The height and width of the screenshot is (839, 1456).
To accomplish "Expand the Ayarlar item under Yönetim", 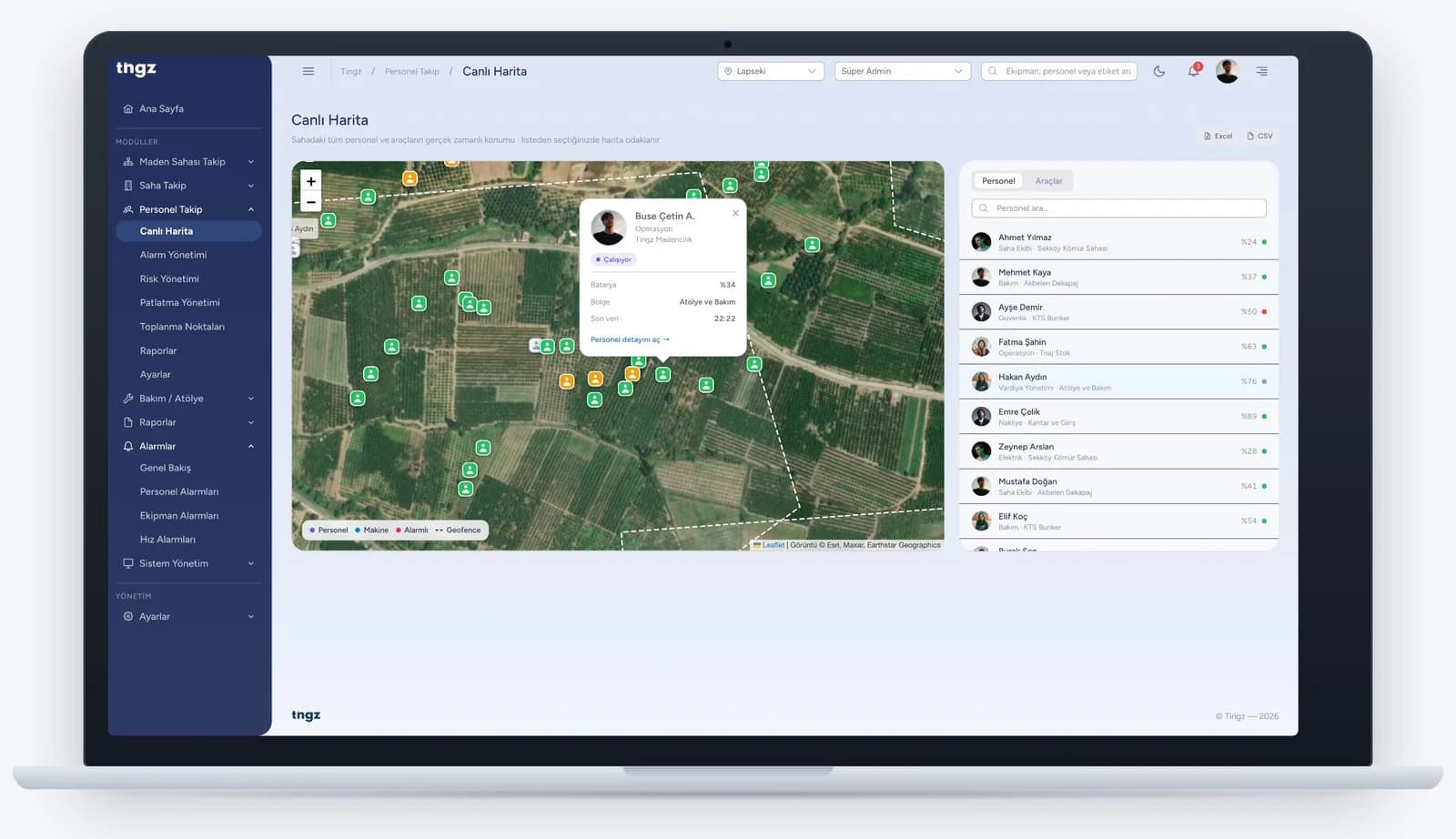I will (x=188, y=617).
